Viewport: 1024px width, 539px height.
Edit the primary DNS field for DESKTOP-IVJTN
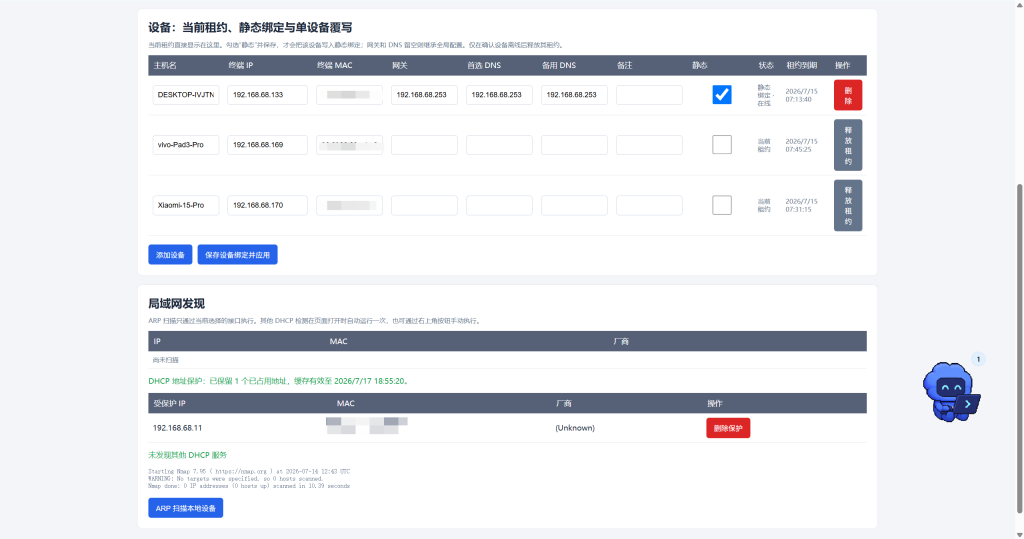point(499,95)
